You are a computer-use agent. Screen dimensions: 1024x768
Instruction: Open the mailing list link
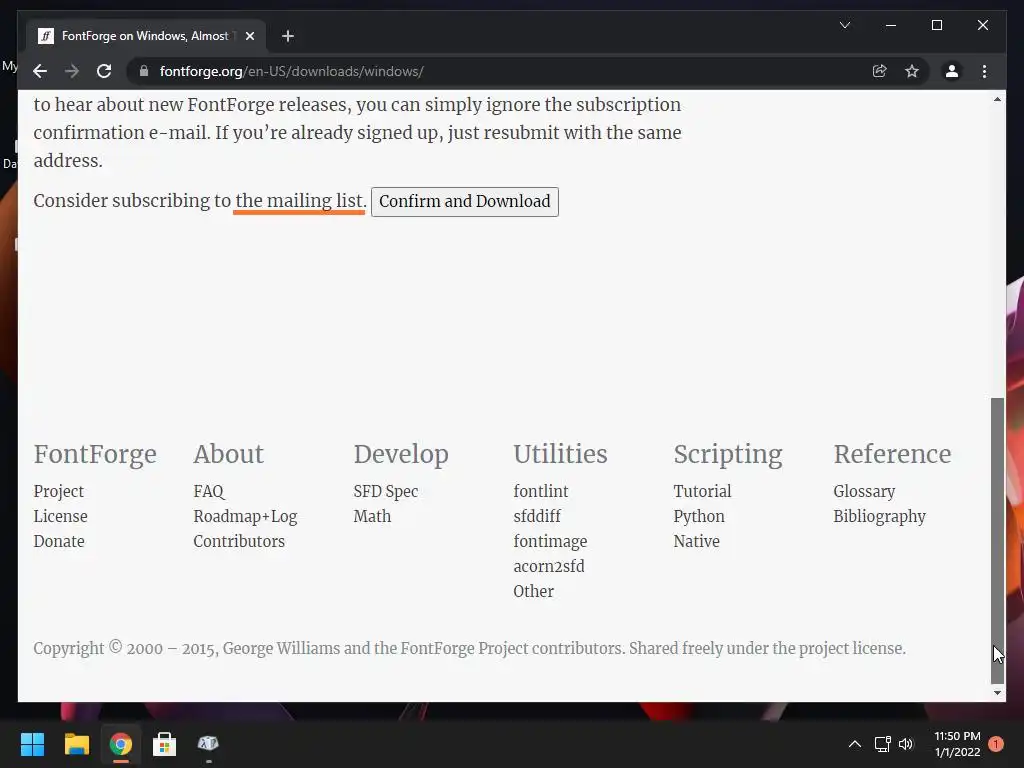click(x=300, y=201)
